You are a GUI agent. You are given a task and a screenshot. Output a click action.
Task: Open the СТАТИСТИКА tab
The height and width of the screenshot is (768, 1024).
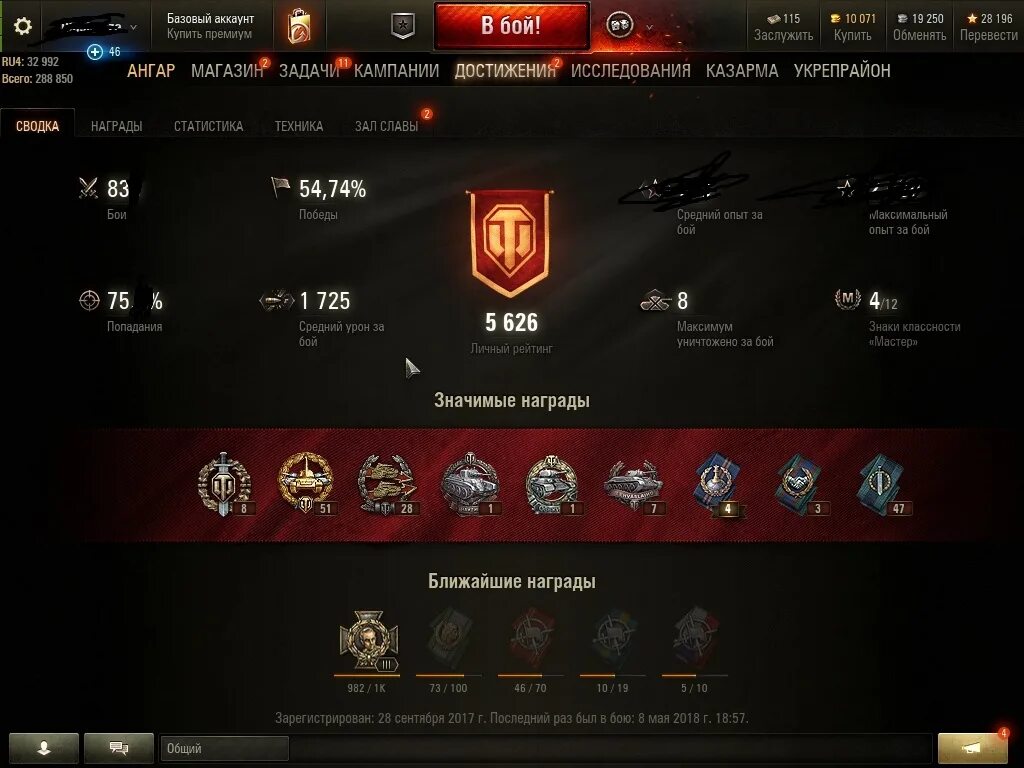click(208, 126)
